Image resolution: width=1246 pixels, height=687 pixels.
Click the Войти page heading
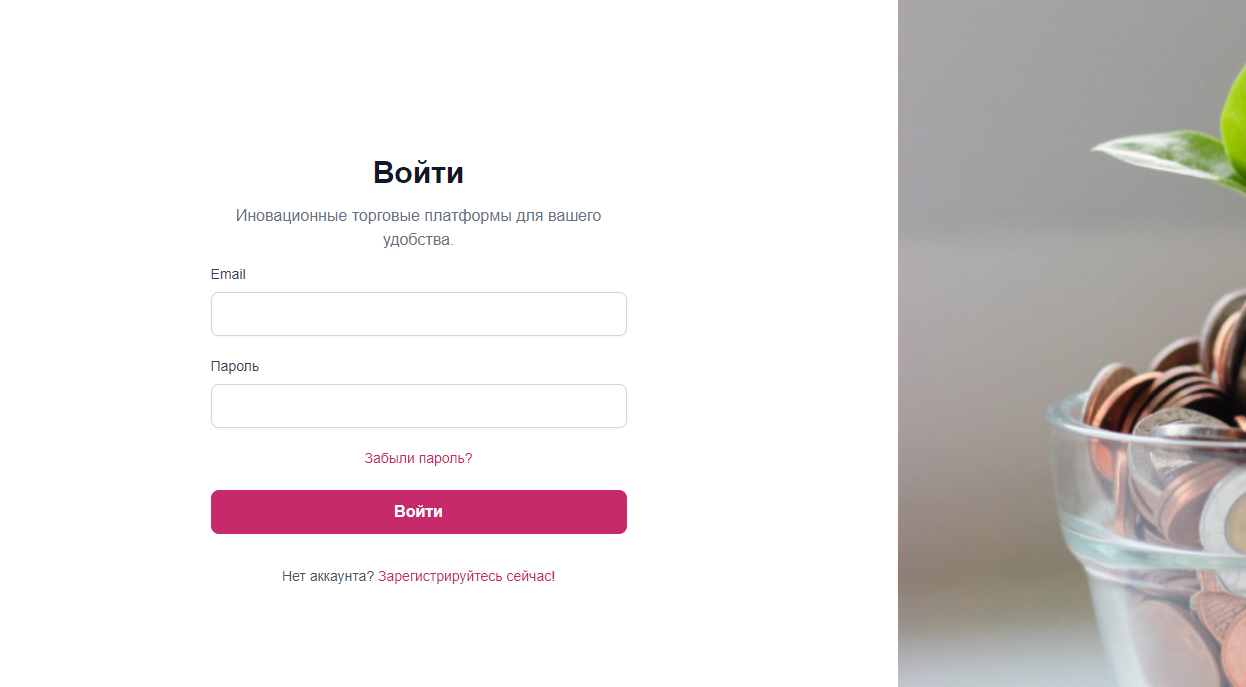(x=418, y=173)
